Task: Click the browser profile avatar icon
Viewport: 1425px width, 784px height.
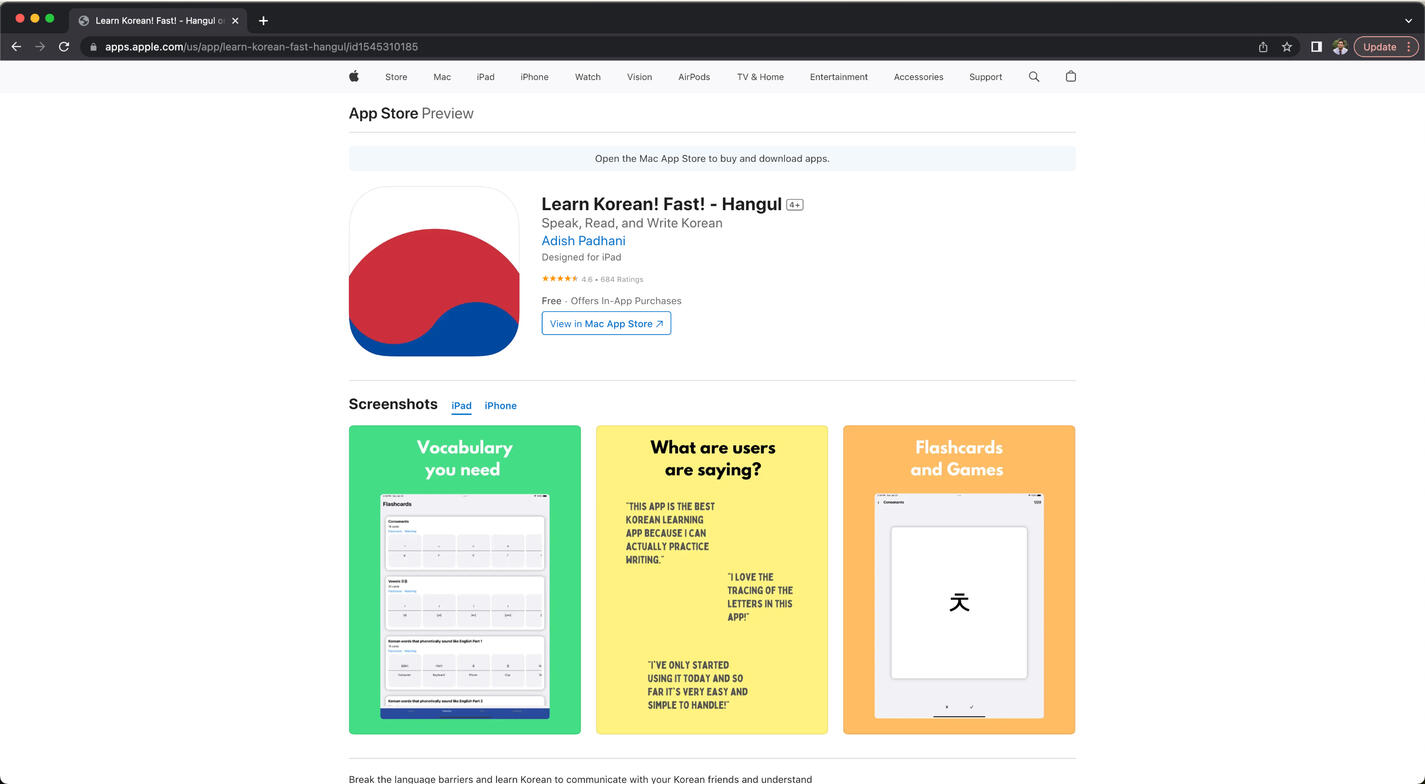Action: tap(1340, 46)
